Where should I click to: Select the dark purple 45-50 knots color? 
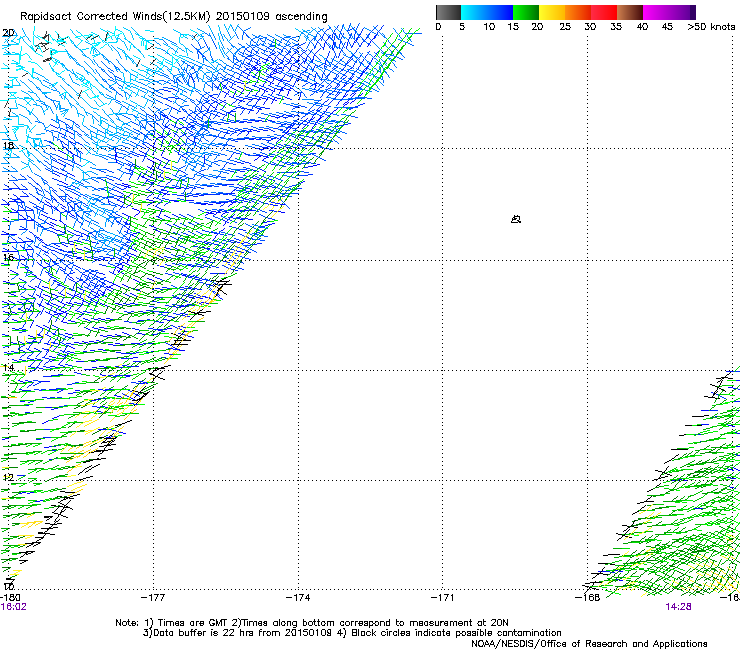coord(682,12)
